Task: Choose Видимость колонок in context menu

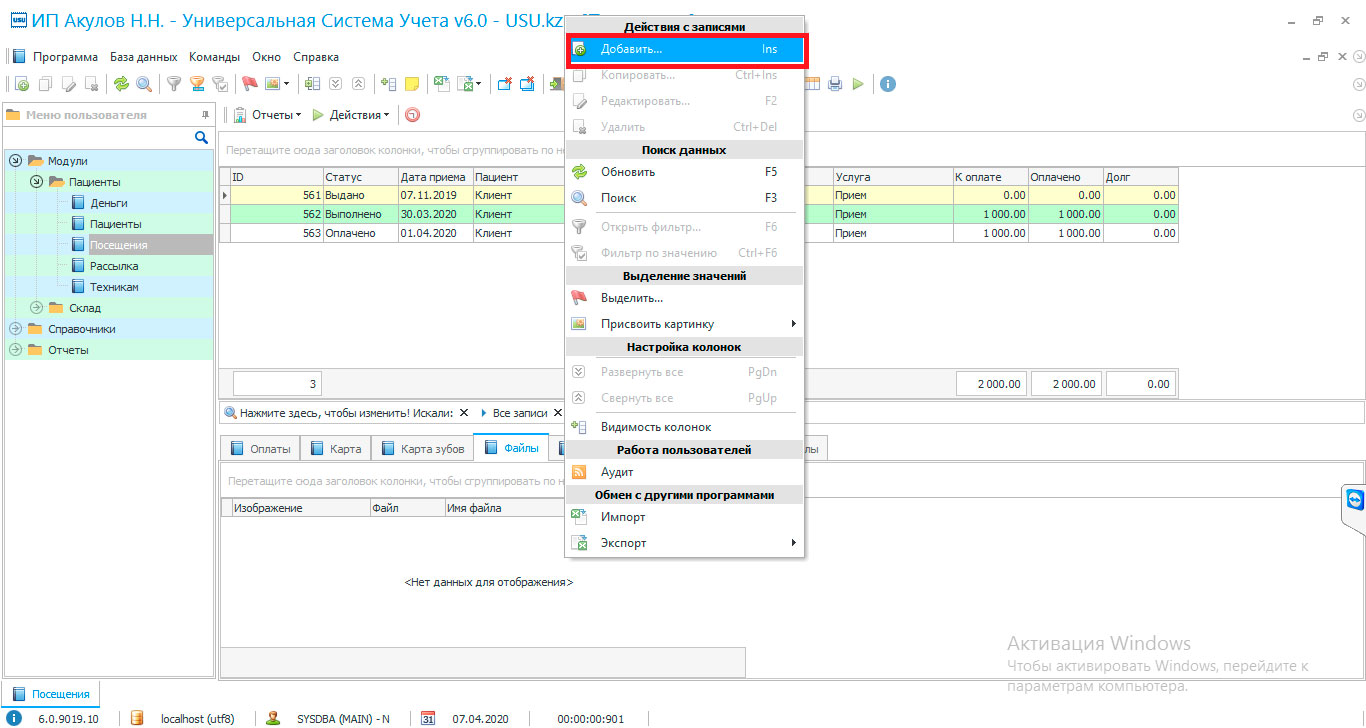Action: pyautogui.click(x=685, y=427)
